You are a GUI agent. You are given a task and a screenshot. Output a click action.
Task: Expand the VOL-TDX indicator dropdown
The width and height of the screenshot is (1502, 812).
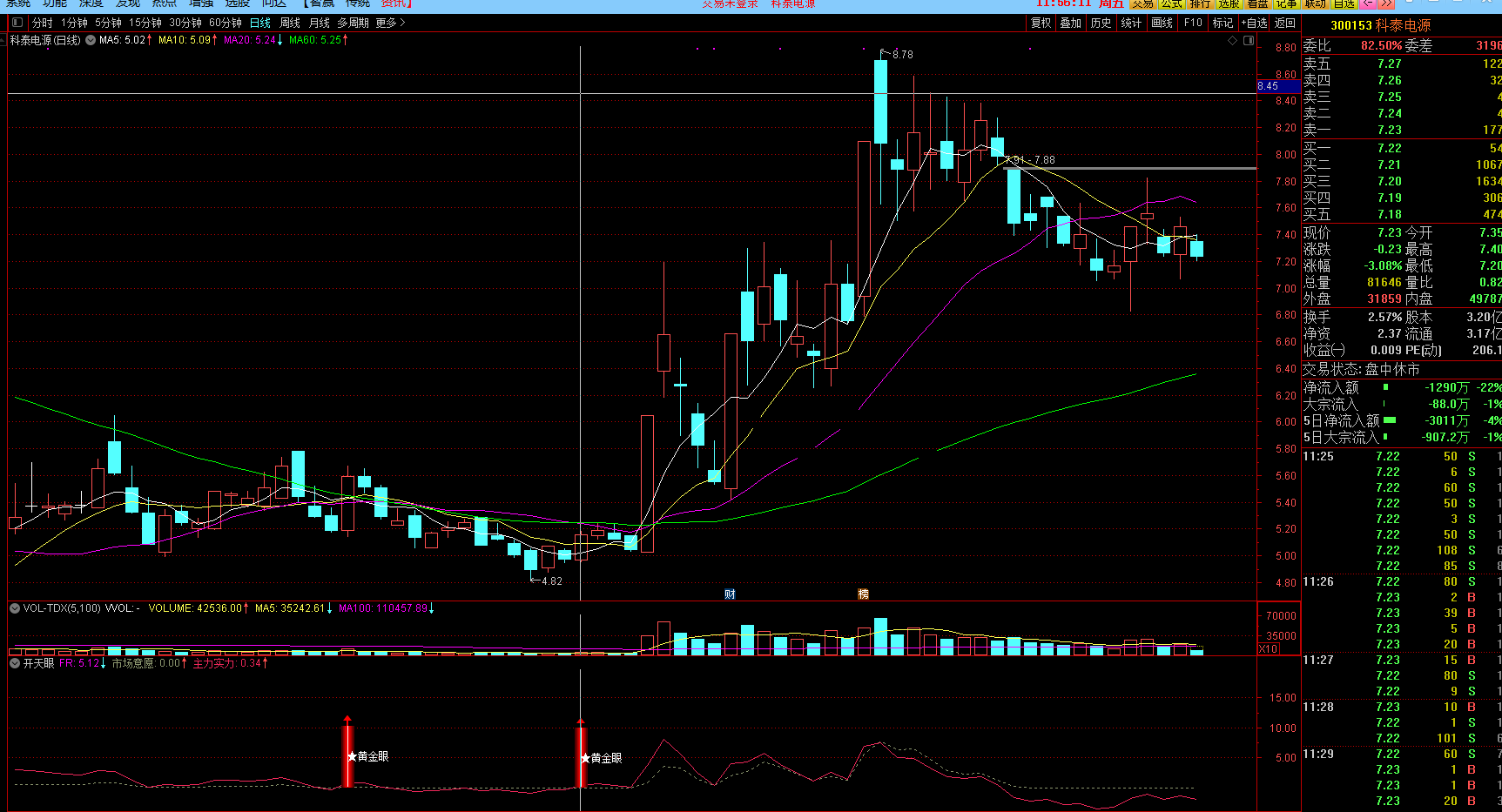15,608
